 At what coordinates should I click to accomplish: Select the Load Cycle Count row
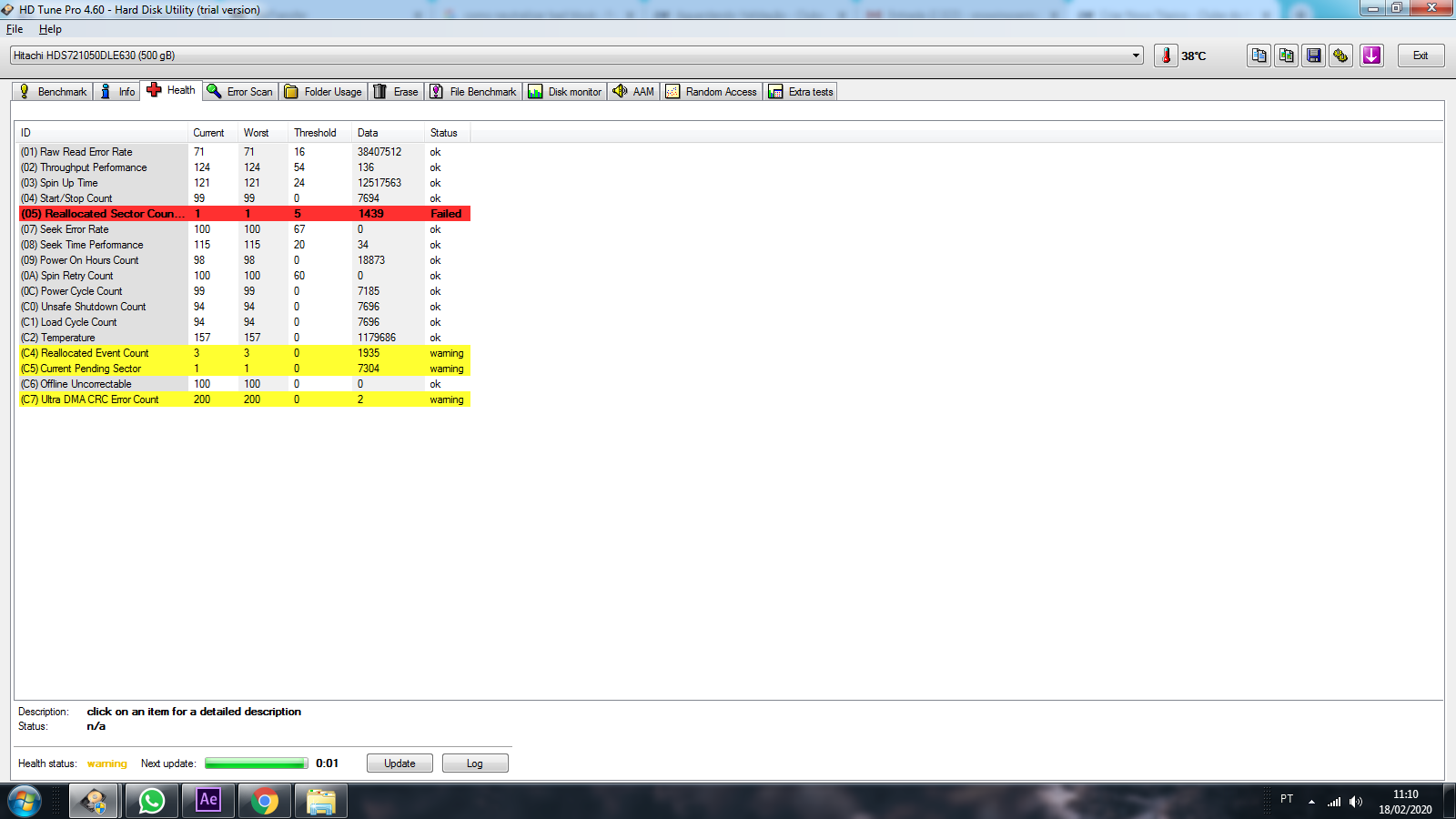tap(245, 322)
